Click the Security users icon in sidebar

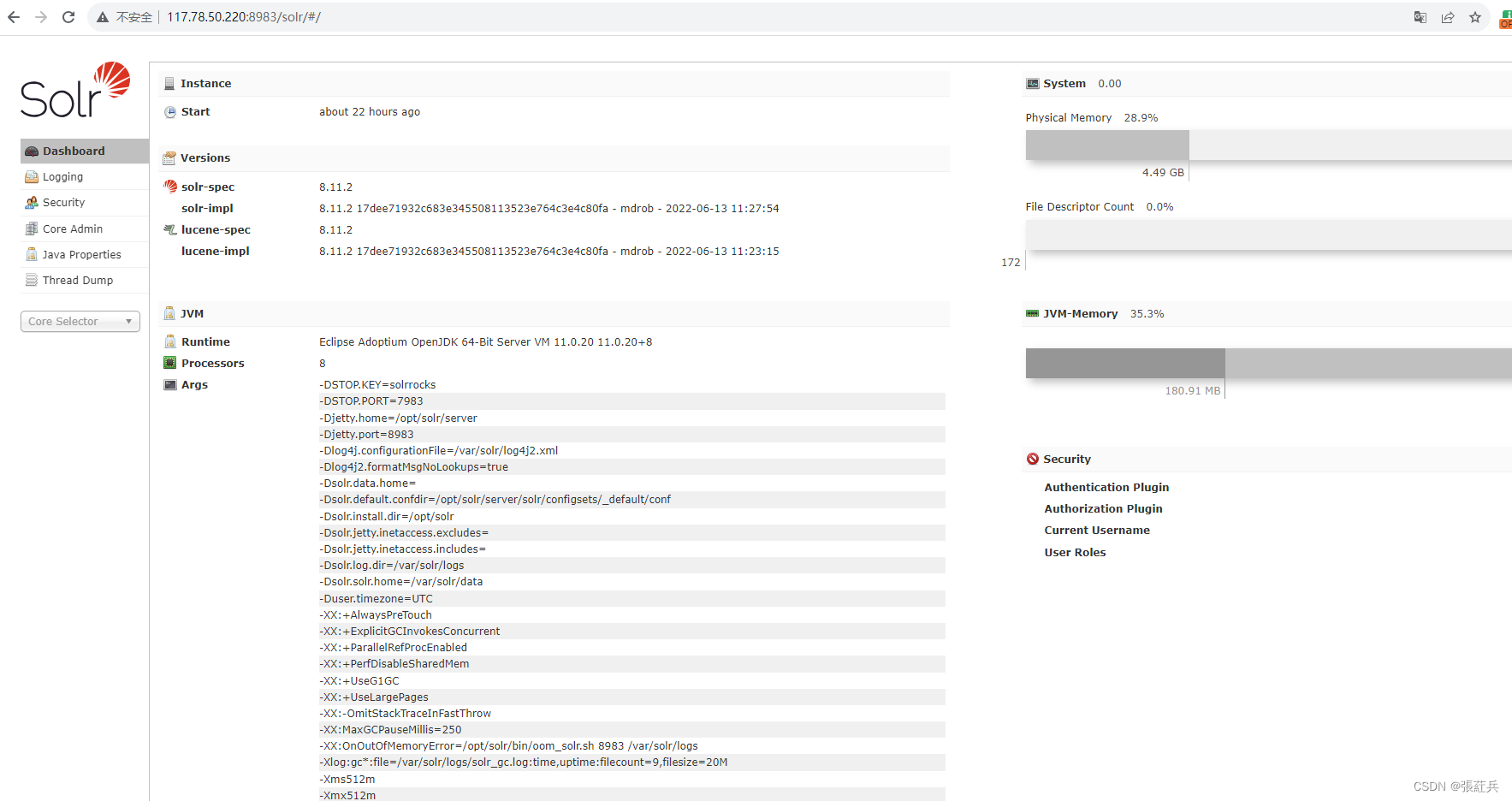click(x=32, y=203)
